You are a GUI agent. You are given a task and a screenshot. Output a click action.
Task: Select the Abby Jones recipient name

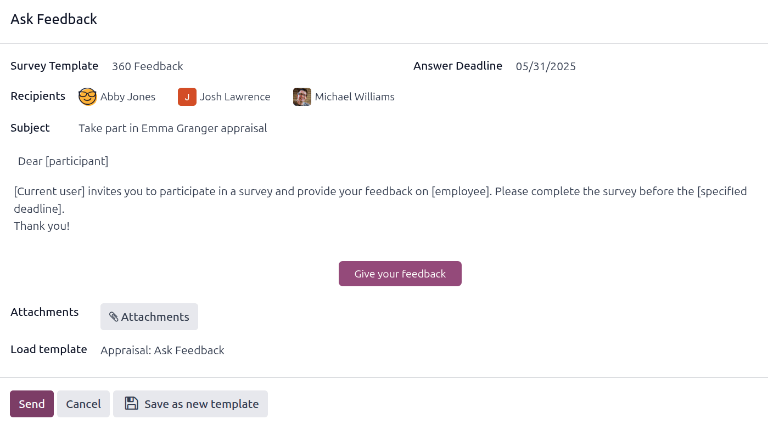(128, 97)
